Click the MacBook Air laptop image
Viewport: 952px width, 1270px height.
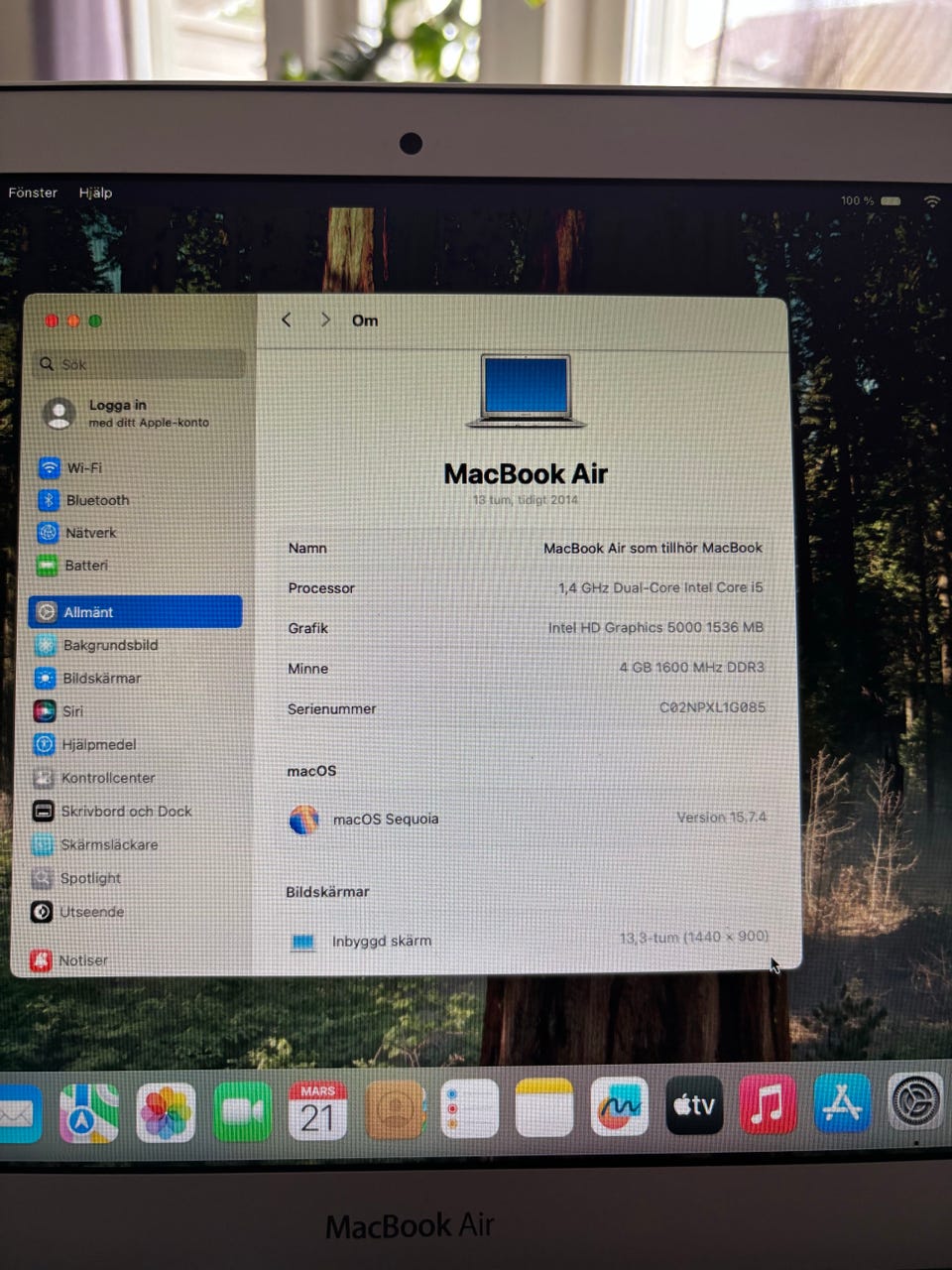[x=526, y=391]
